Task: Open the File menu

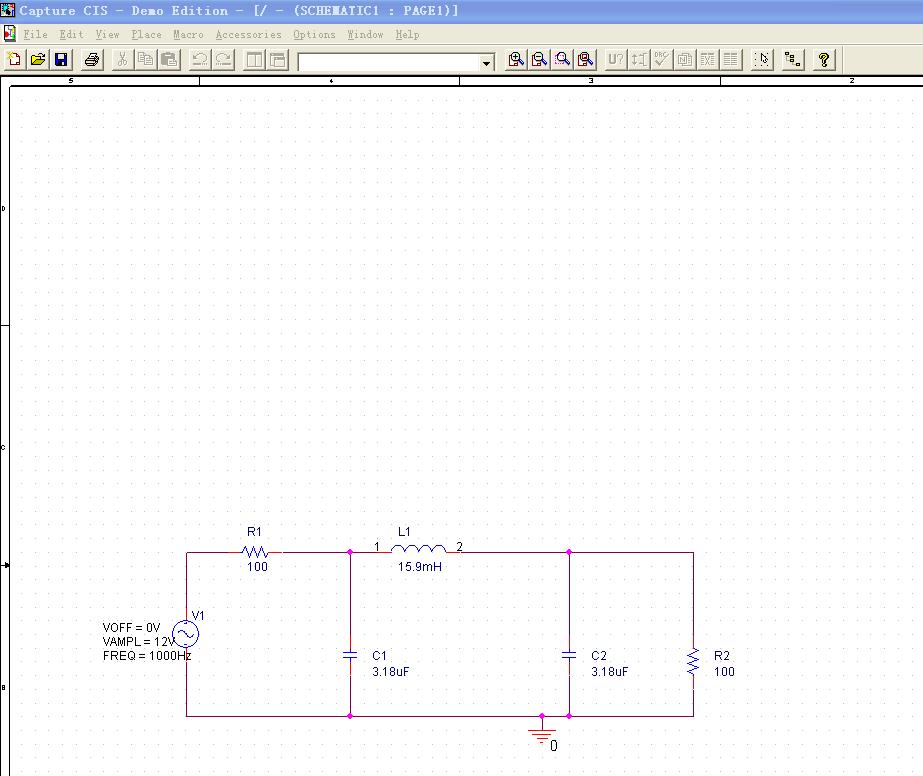Action: point(35,34)
